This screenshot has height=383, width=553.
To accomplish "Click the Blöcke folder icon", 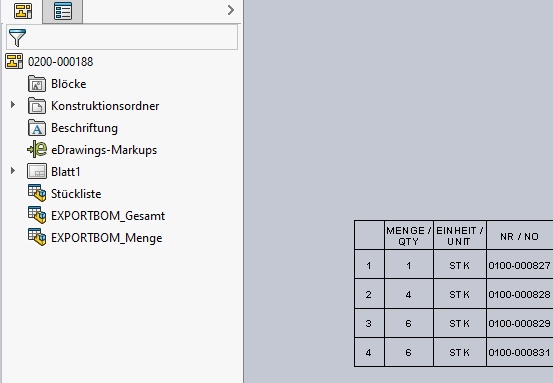I will tap(37, 84).
